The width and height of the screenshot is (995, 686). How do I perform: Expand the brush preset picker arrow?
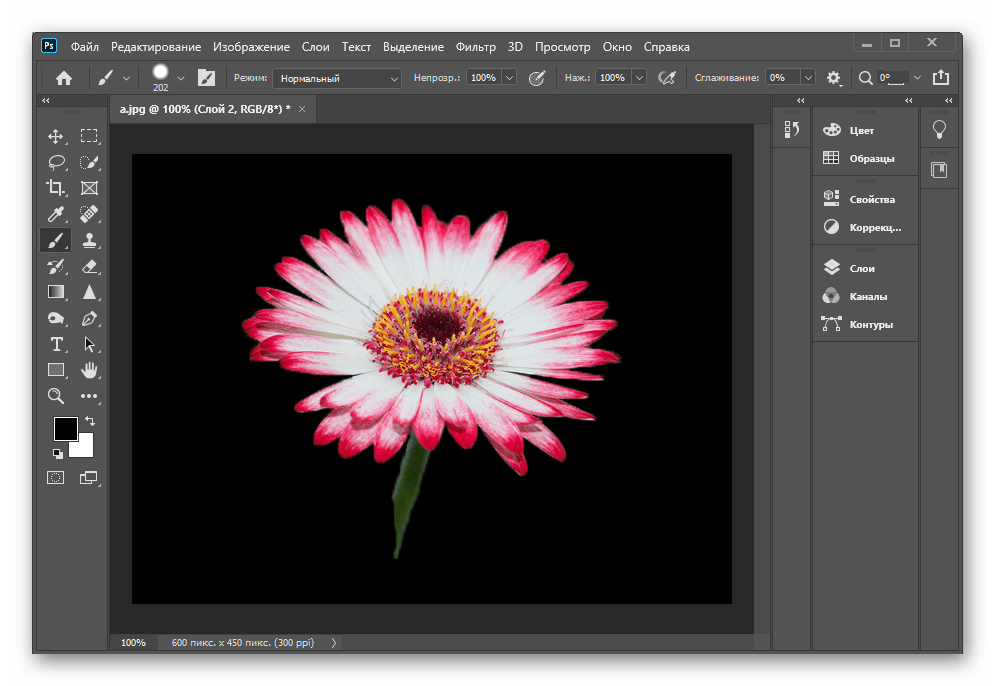coord(180,78)
